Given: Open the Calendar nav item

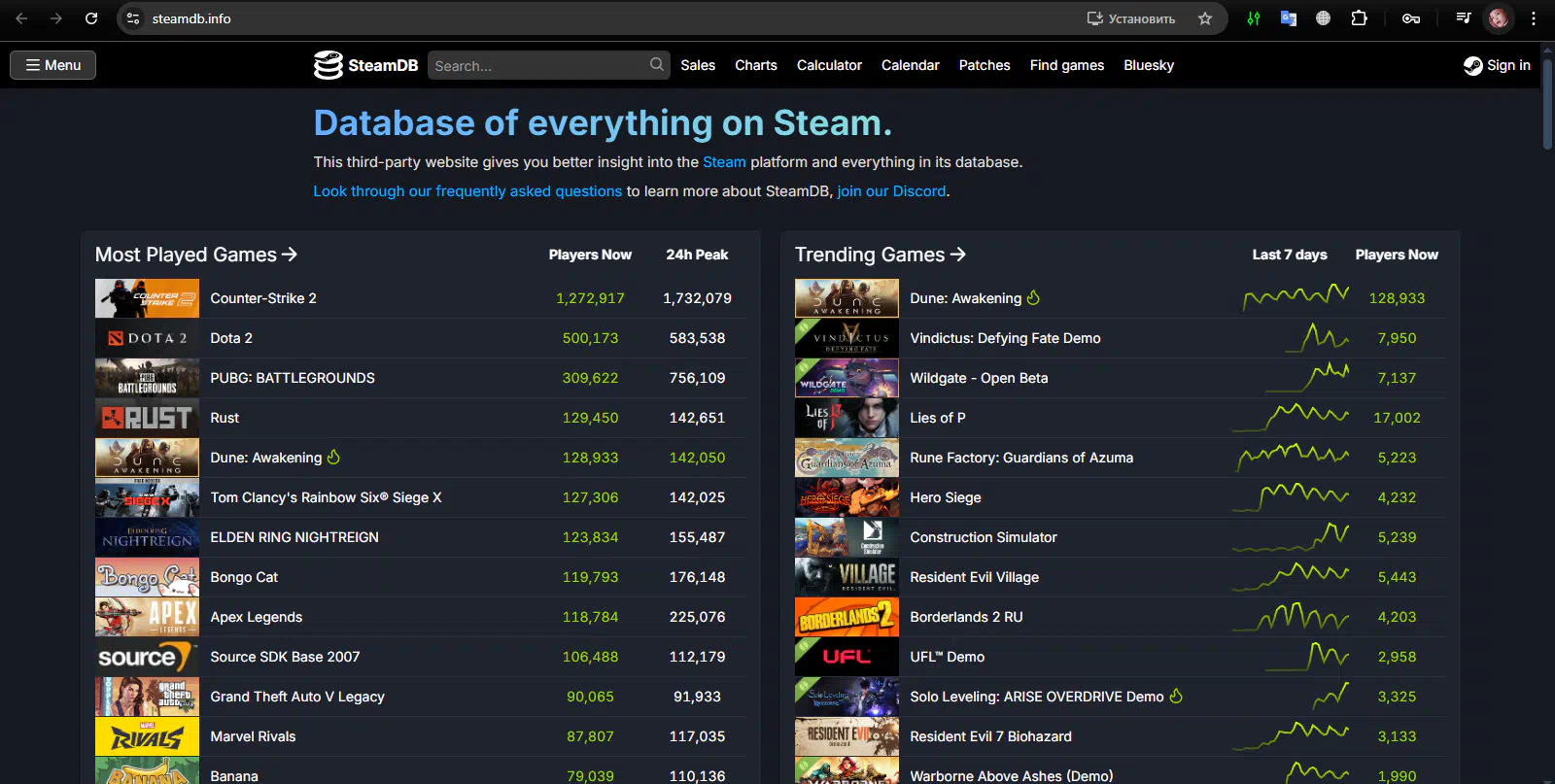Looking at the screenshot, I should click(x=911, y=65).
